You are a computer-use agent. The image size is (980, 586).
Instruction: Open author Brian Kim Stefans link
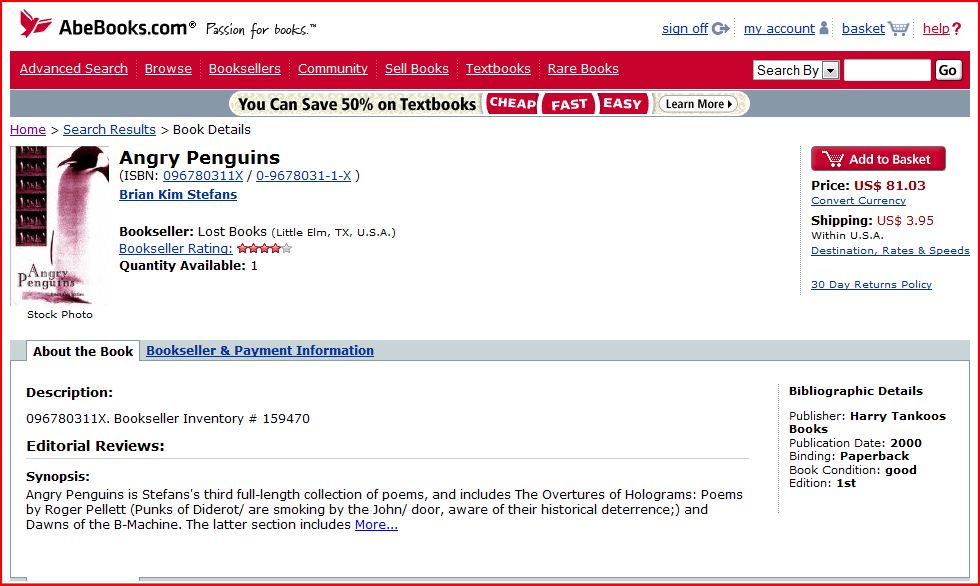pyautogui.click(x=178, y=195)
